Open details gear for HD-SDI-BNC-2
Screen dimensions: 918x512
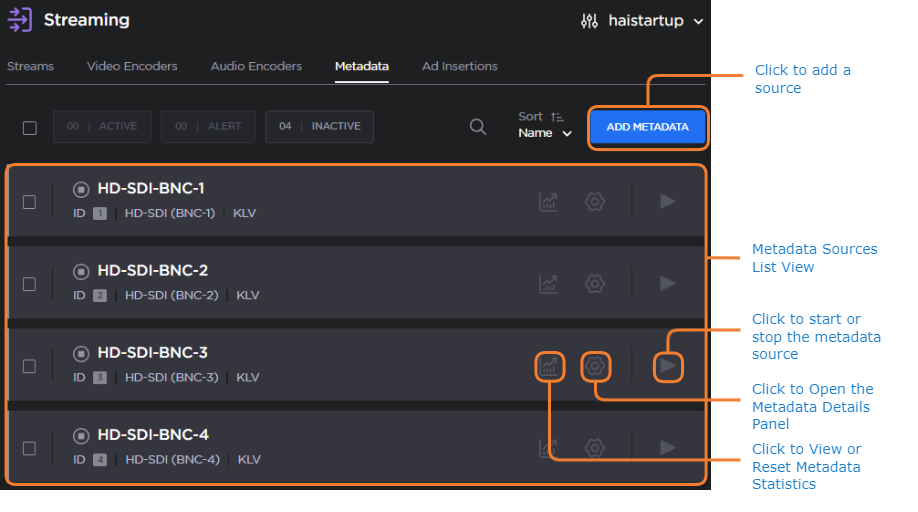coord(595,284)
